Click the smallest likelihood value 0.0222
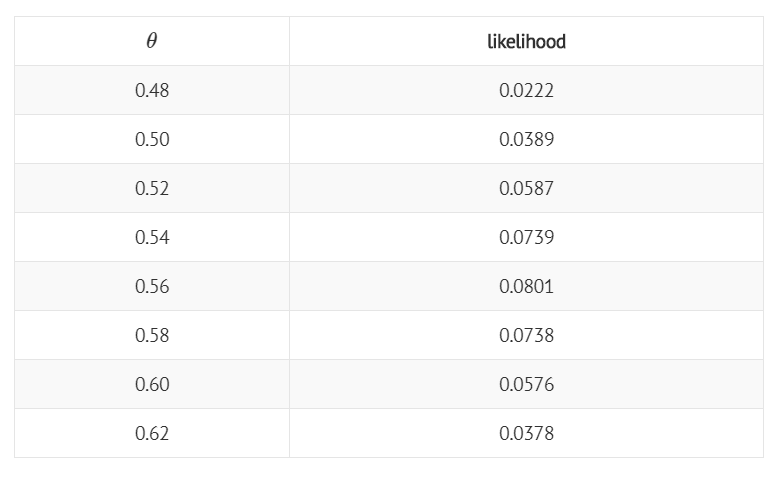Viewport: 773px width, 479px height. tap(527, 90)
